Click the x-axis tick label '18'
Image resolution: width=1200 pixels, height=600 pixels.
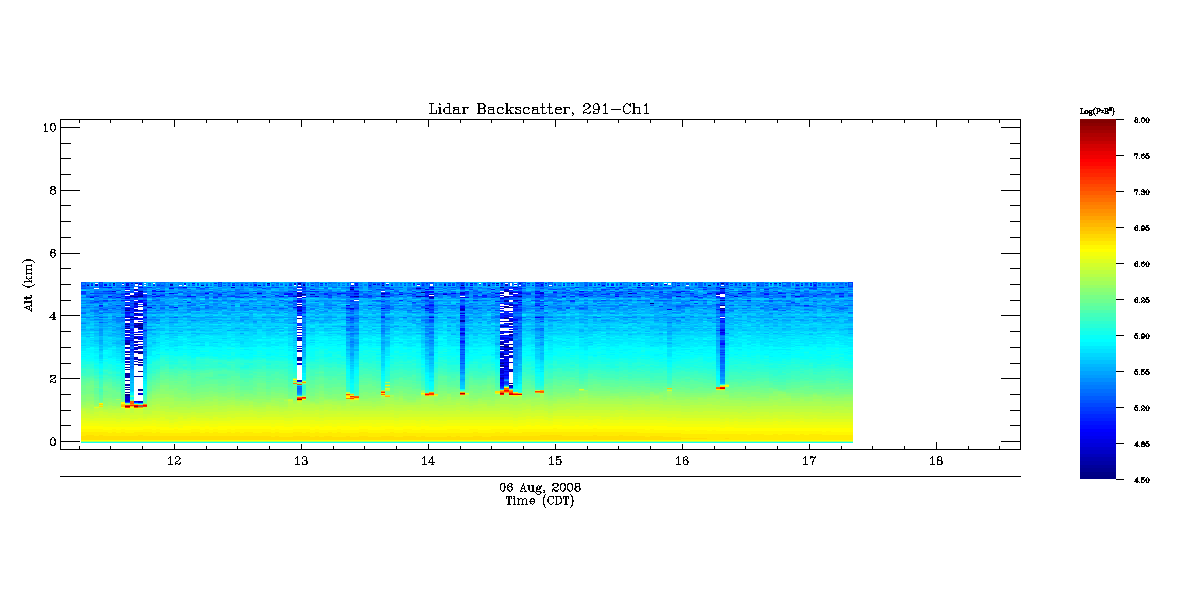click(936, 461)
